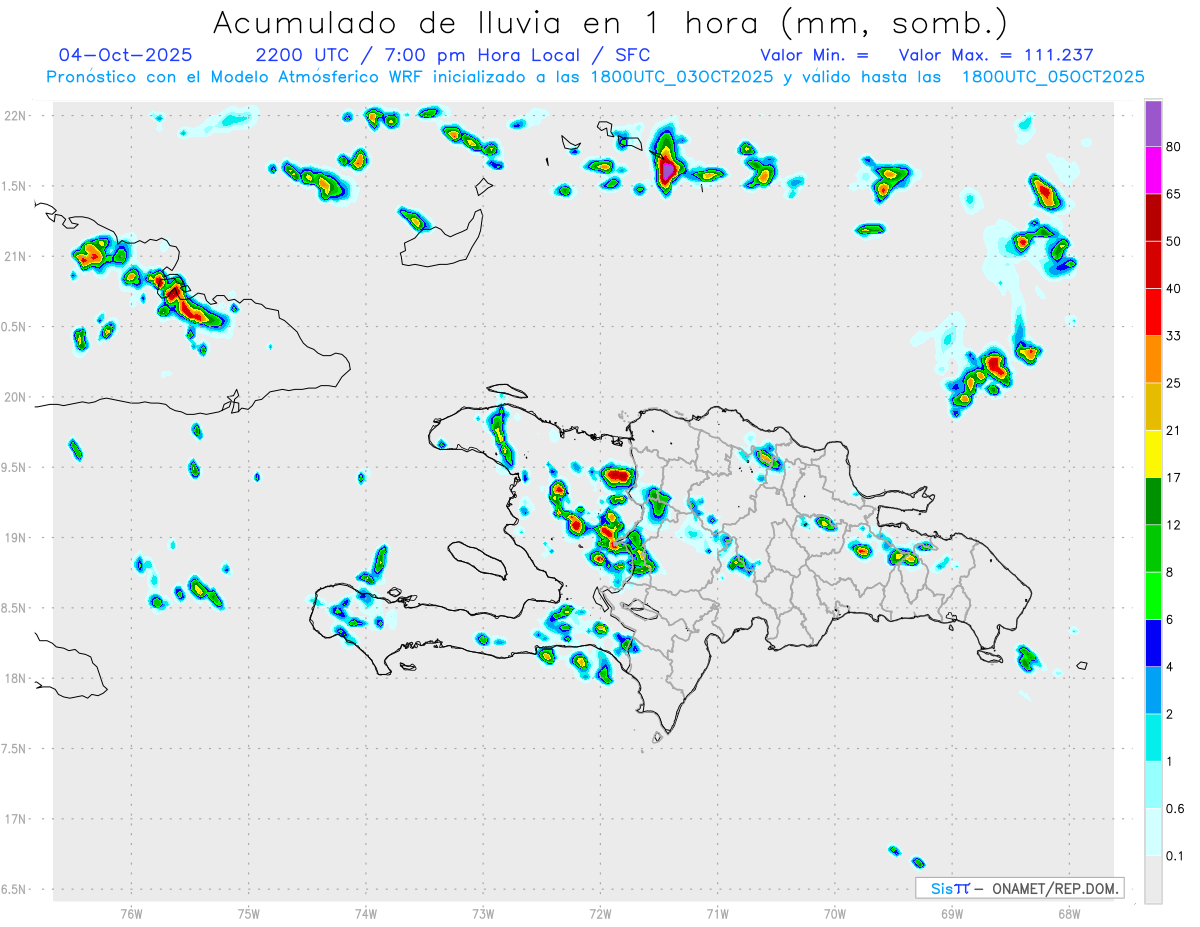
Task: Click the '71W' longitude label
Action: tap(717, 913)
